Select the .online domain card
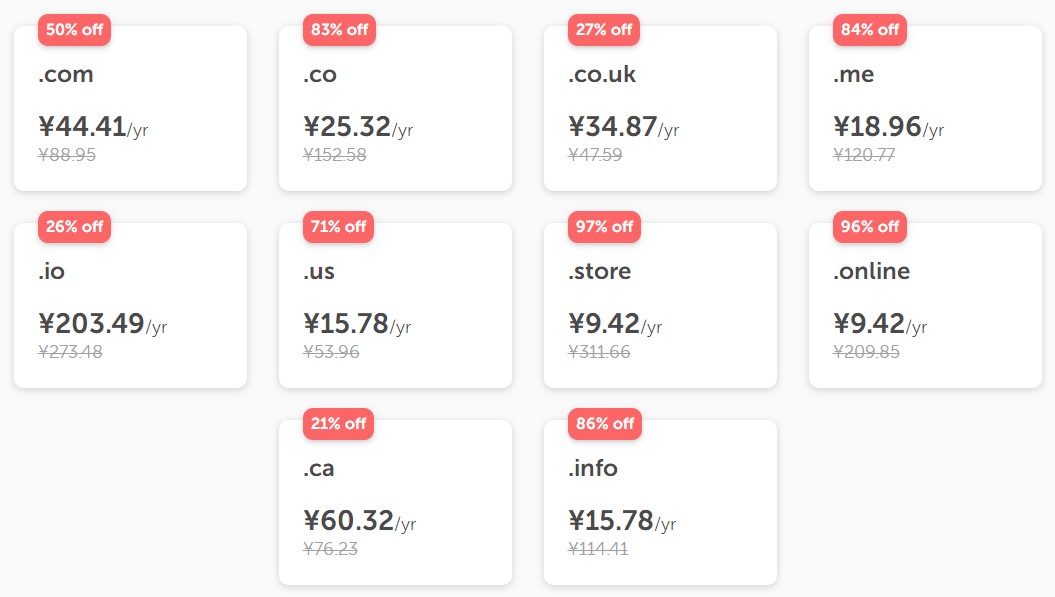 coord(925,305)
